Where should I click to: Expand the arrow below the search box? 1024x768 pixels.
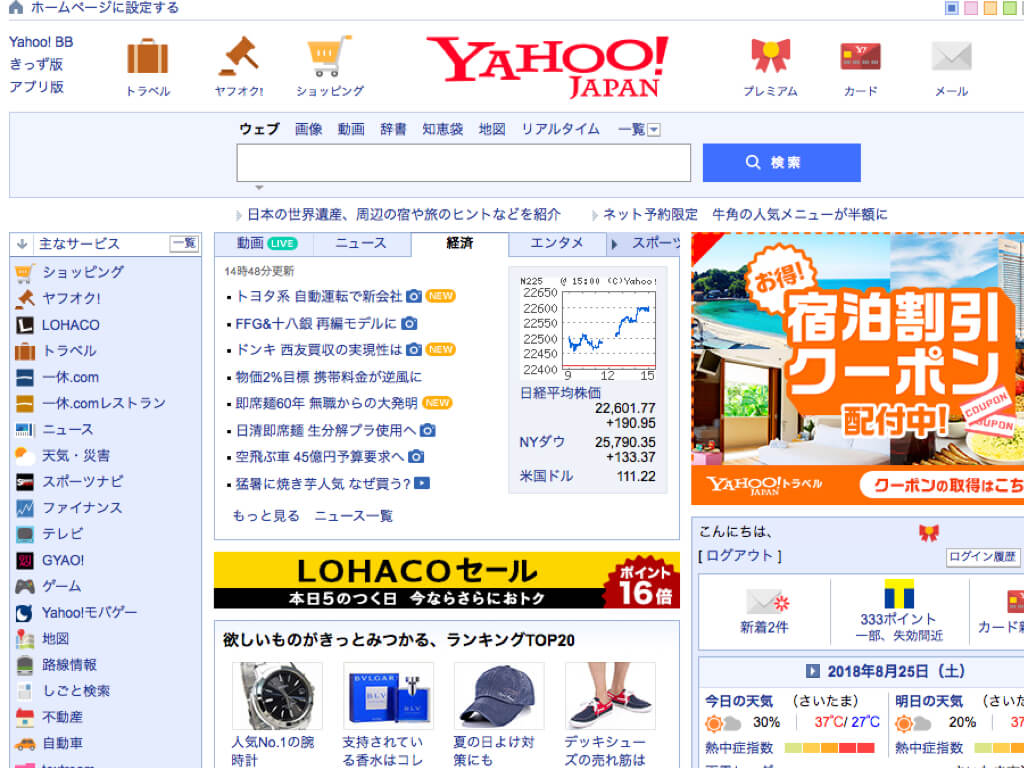point(258,188)
